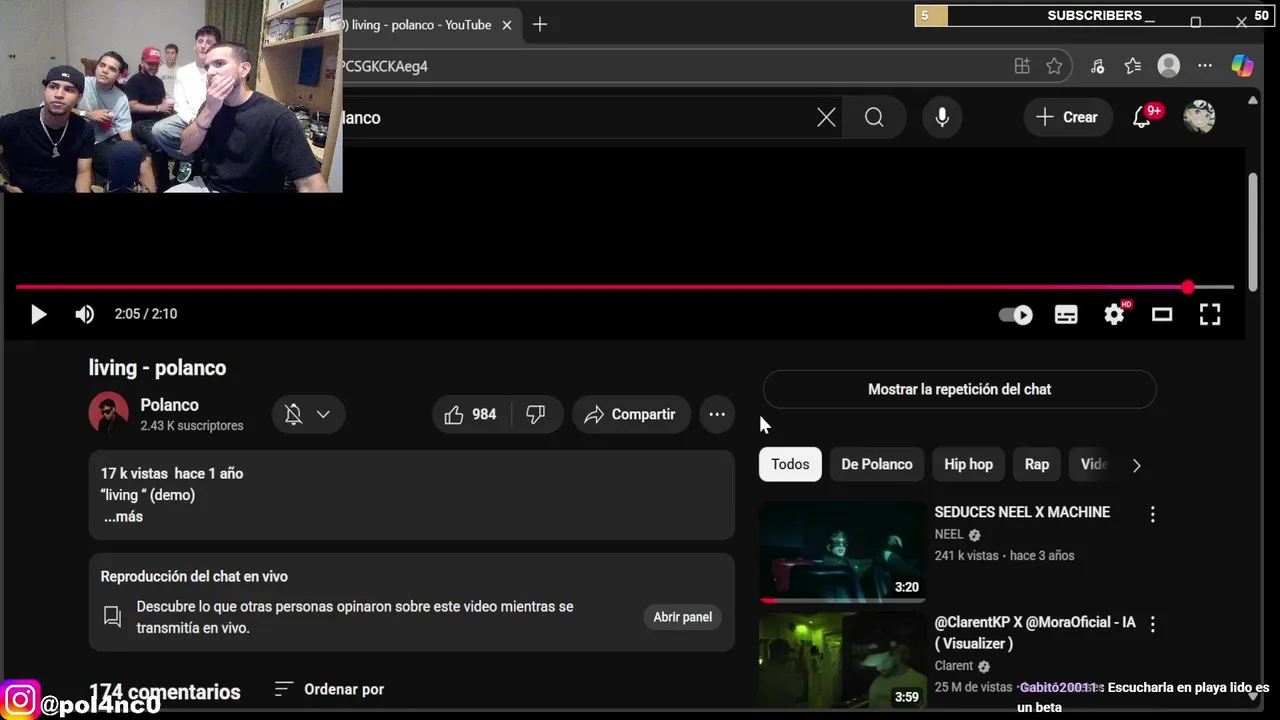Open Polanco channel avatar

108,413
